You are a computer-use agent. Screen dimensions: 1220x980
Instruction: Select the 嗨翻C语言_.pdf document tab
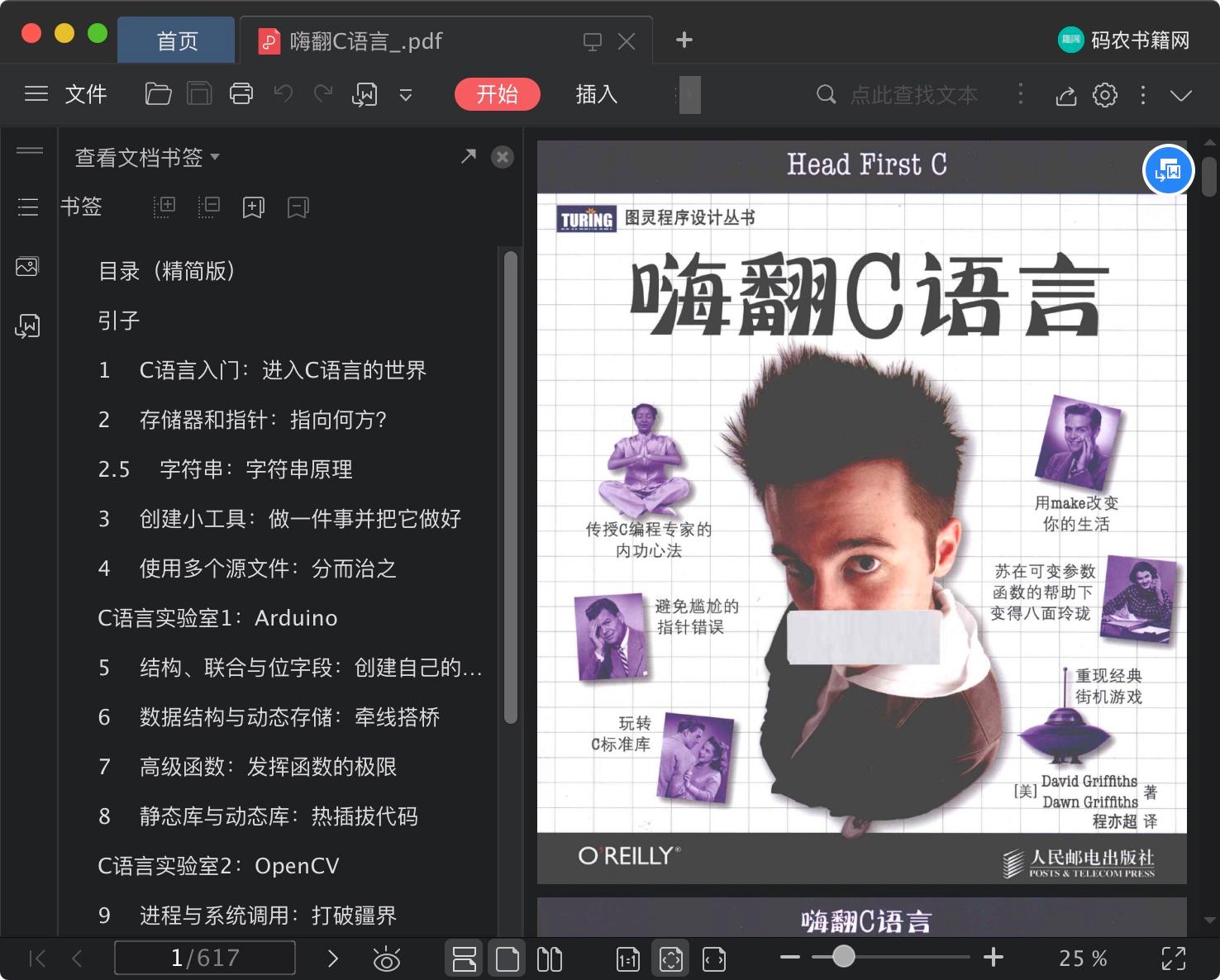pos(365,40)
